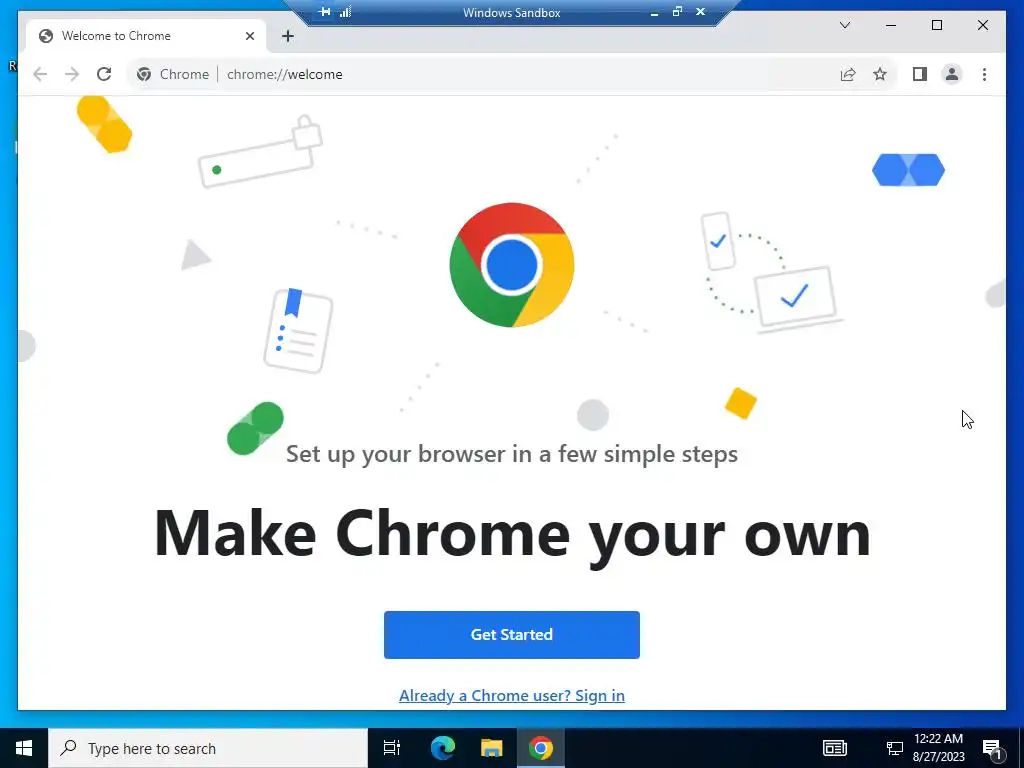Reload the welcome page
The image size is (1024, 768).
104,74
